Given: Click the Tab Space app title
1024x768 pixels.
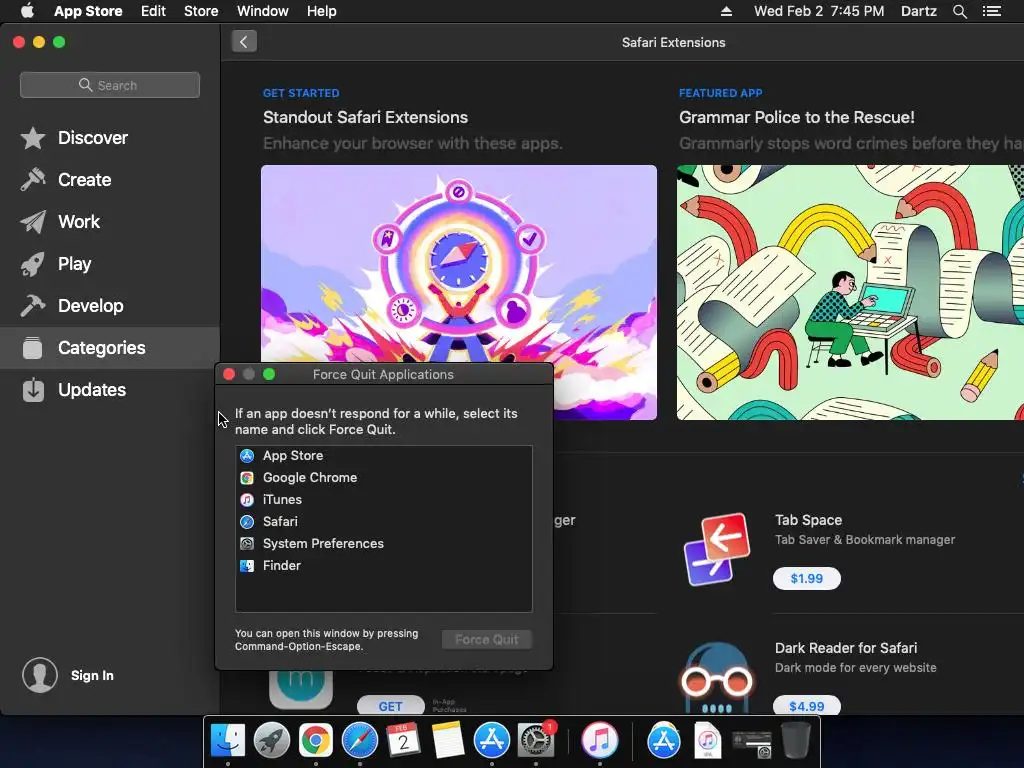Looking at the screenshot, I should [808, 520].
